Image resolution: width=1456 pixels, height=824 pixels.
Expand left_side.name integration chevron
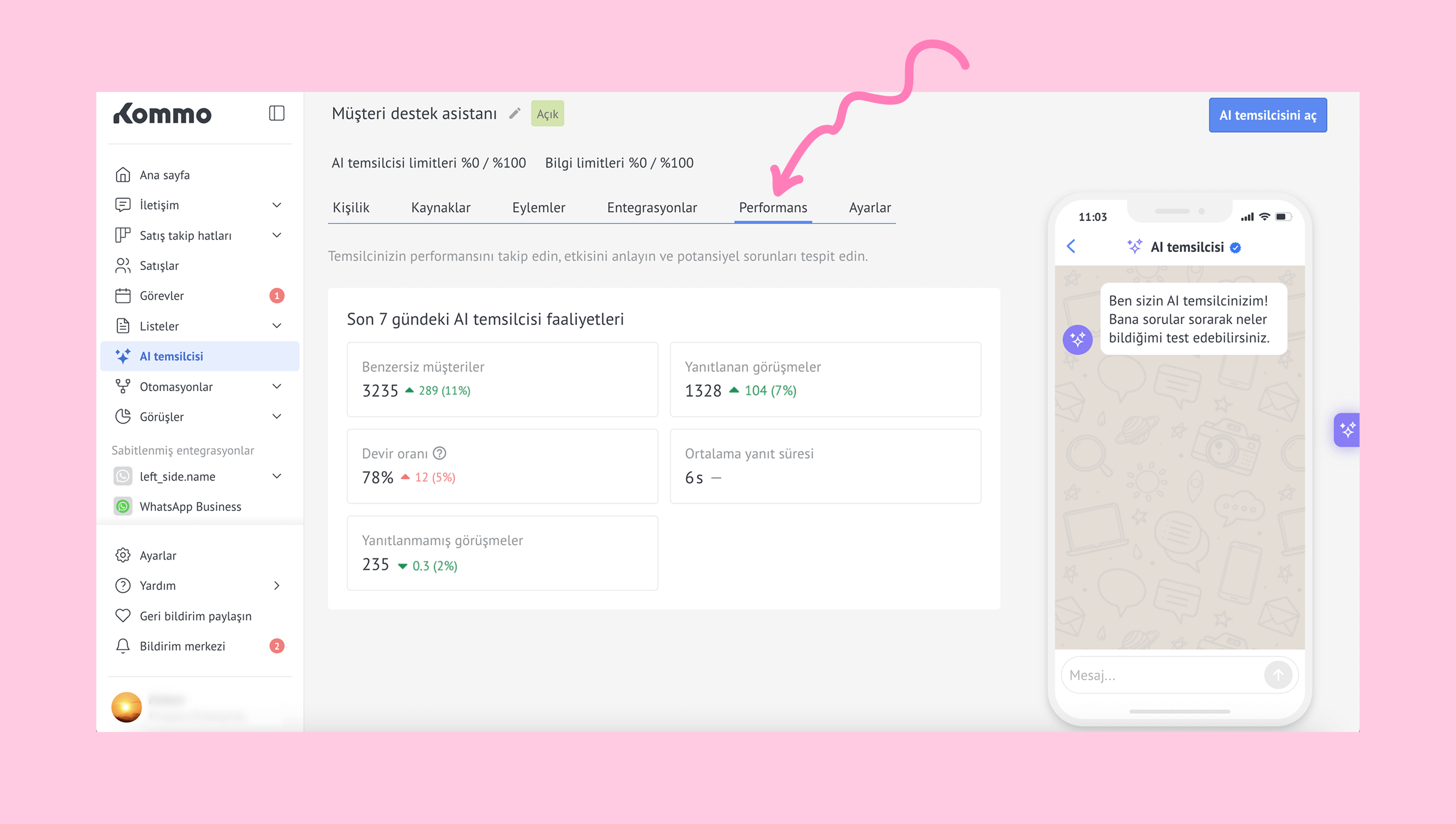[277, 476]
